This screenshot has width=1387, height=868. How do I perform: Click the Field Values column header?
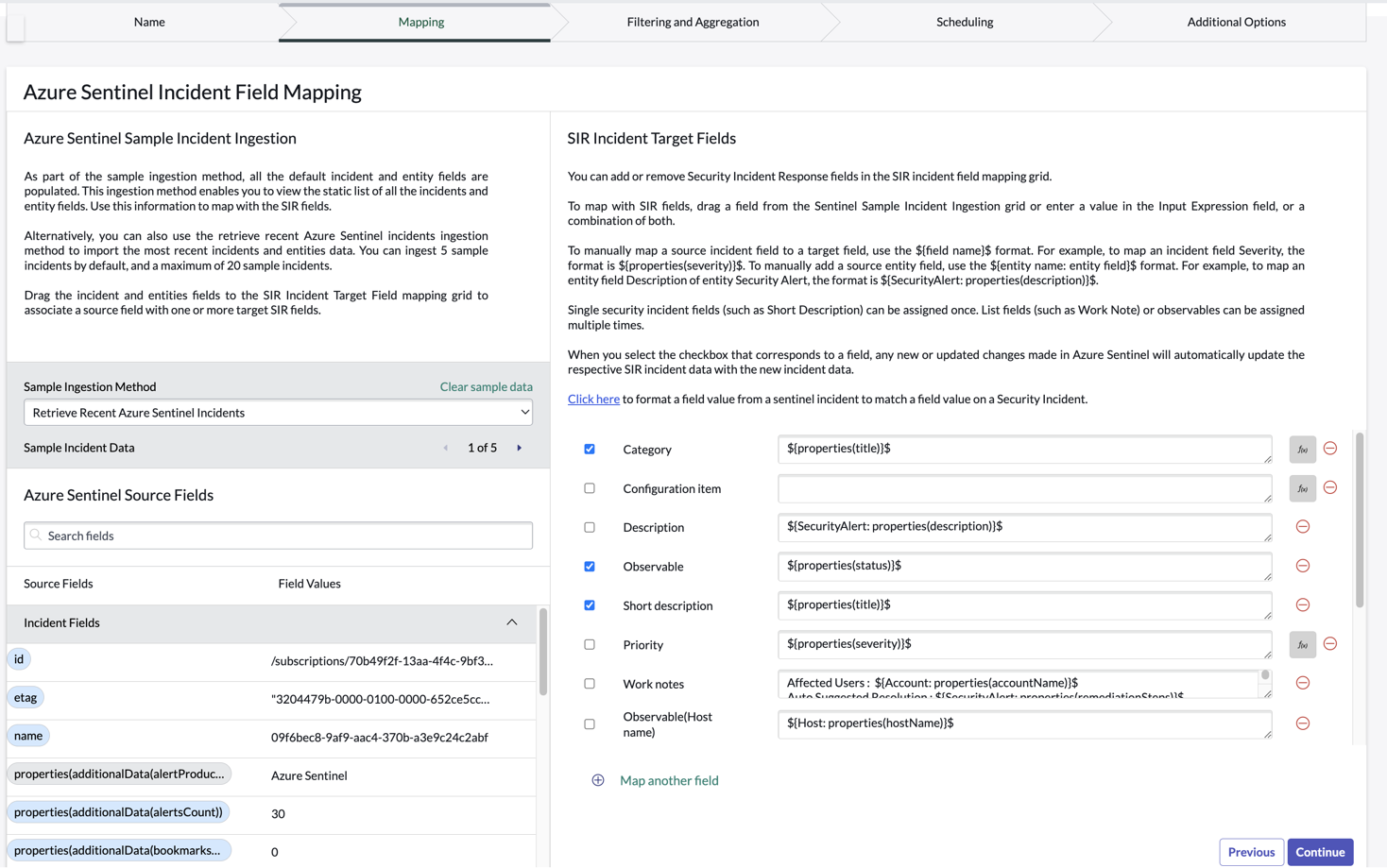[x=310, y=584]
